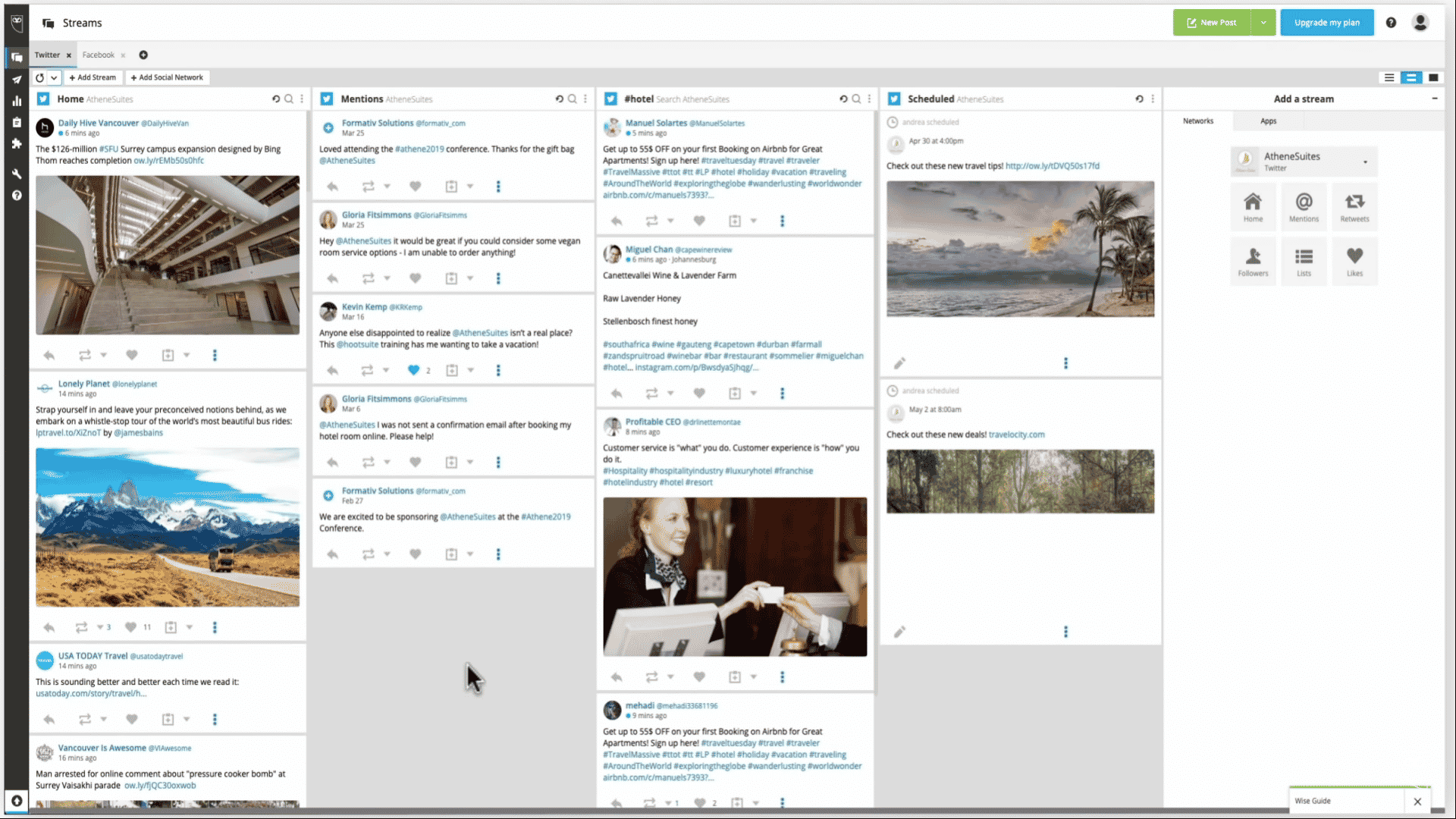Switch to the Twitter tab
Screen dimensions: 1456x819
click(47, 55)
